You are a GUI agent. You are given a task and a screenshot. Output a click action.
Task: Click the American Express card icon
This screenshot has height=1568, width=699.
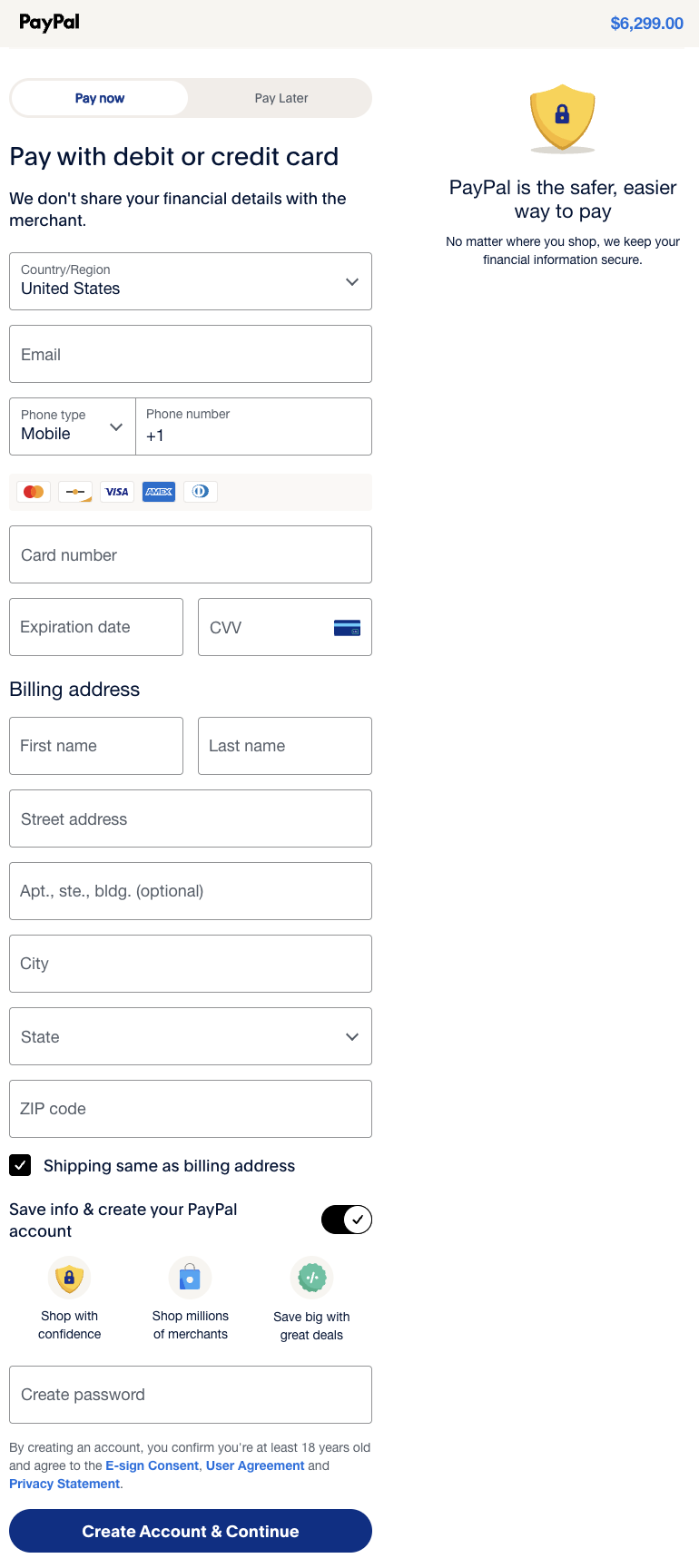pyautogui.click(x=159, y=491)
